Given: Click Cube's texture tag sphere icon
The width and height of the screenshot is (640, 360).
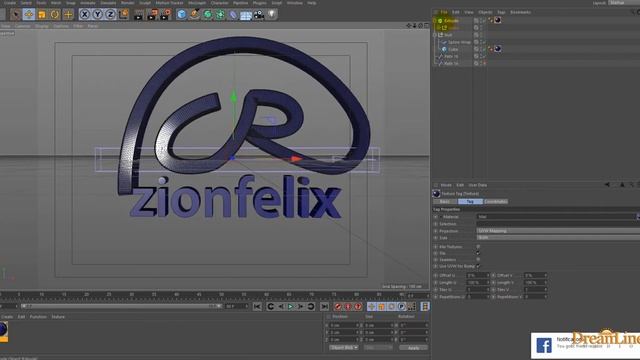Looking at the screenshot, I should (498, 49).
